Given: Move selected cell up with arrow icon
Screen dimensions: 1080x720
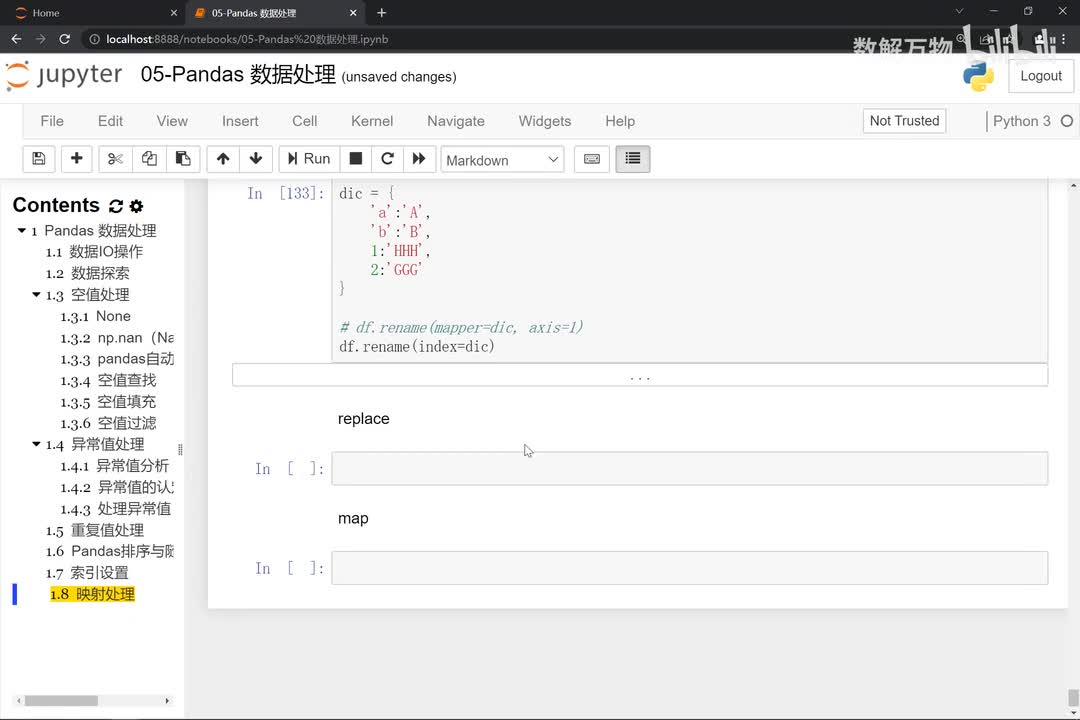Looking at the screenshot, I should [x=222, y=159].
